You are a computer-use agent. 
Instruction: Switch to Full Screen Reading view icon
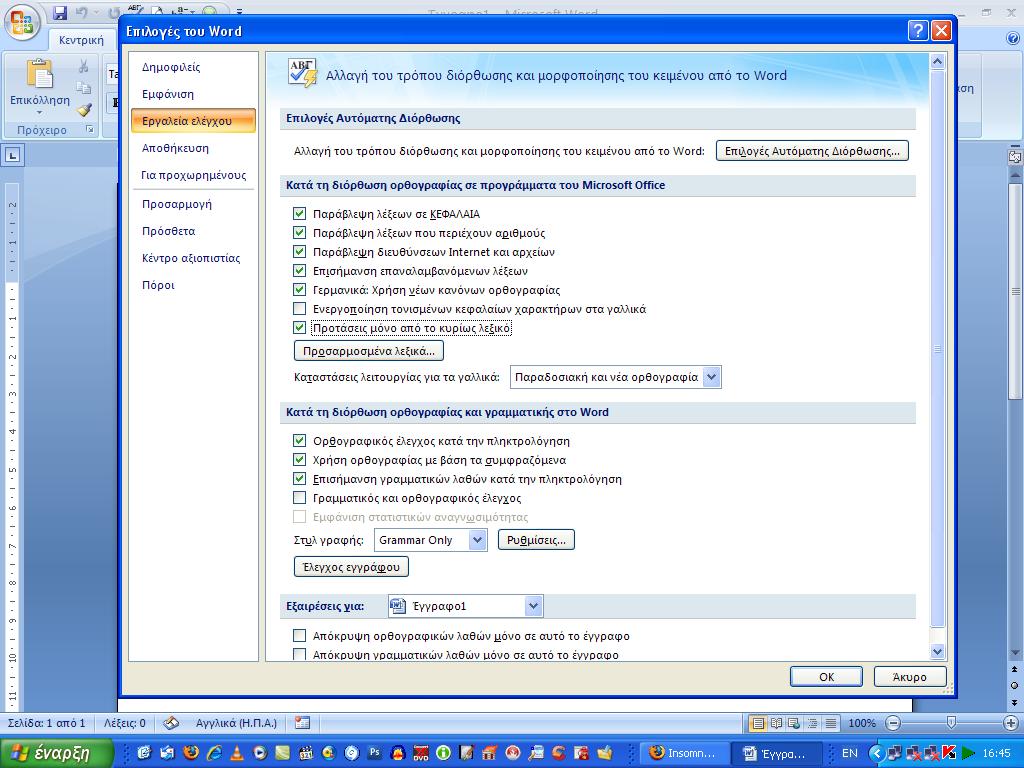[776, 723]
